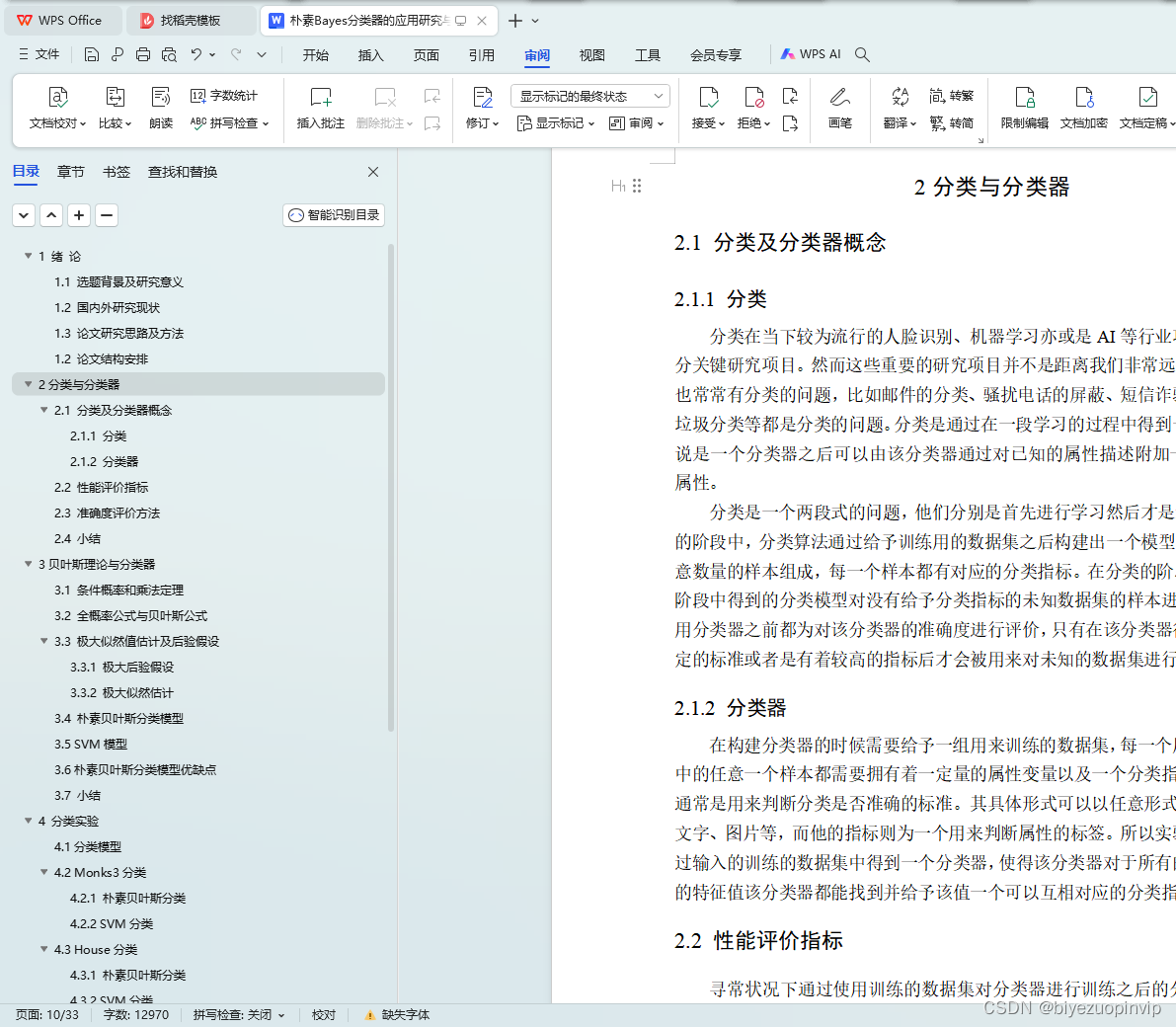Switch to the 查找和替换 pane tab

pos(183,172)
